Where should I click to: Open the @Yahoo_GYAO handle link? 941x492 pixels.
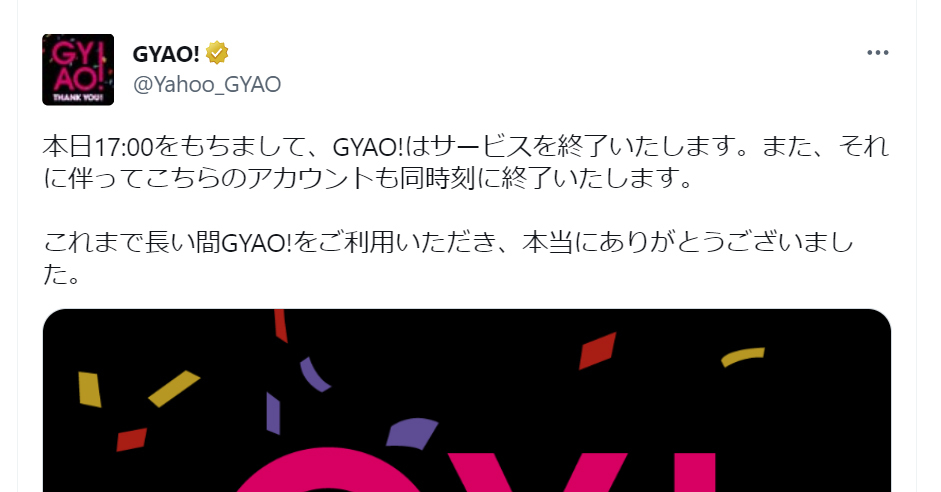[x=207, y=85]
